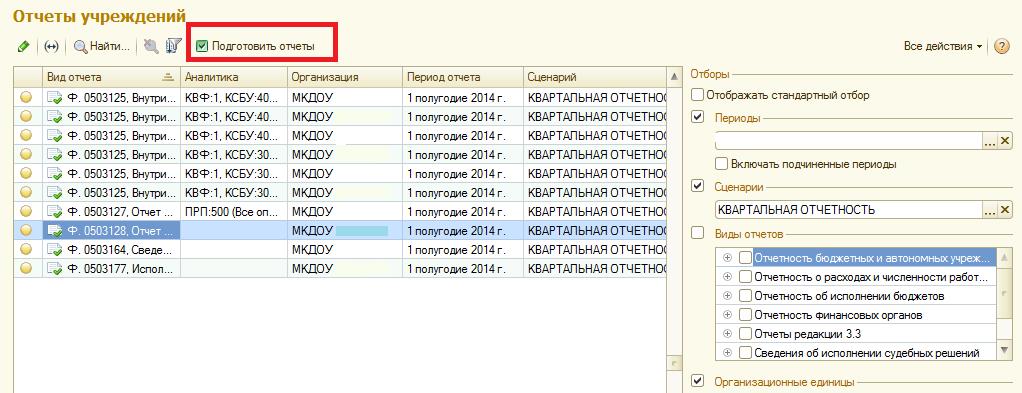
Task: Open Периоды selection with the ellipsis button
Action: [x=990, y=141]
